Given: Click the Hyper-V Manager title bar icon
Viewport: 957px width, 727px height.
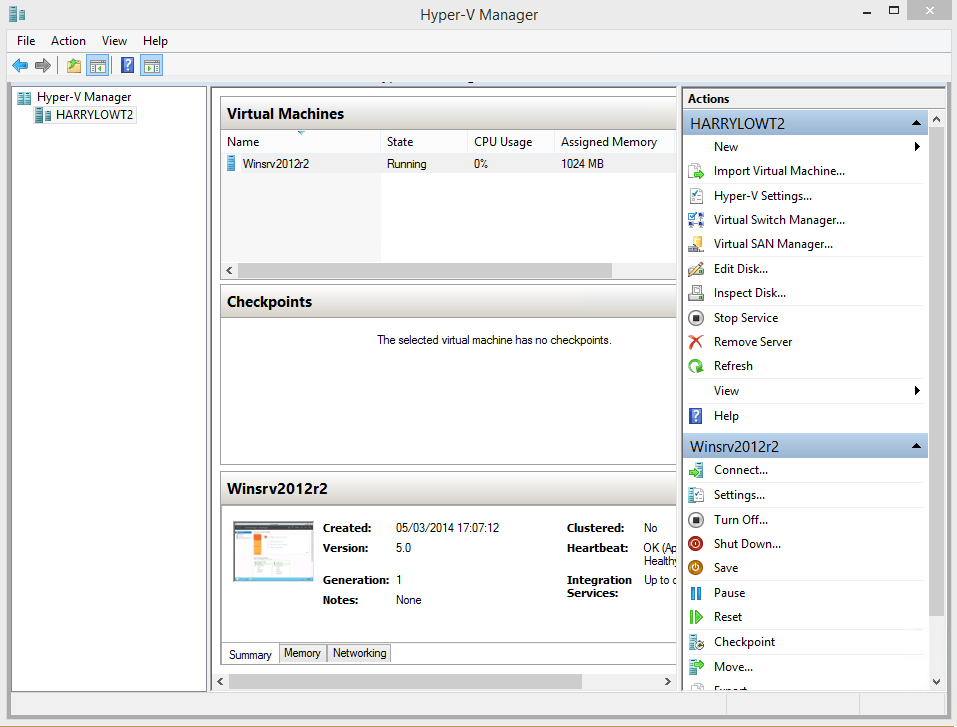Looking at the screenshot, I should (x=17, y=14).
